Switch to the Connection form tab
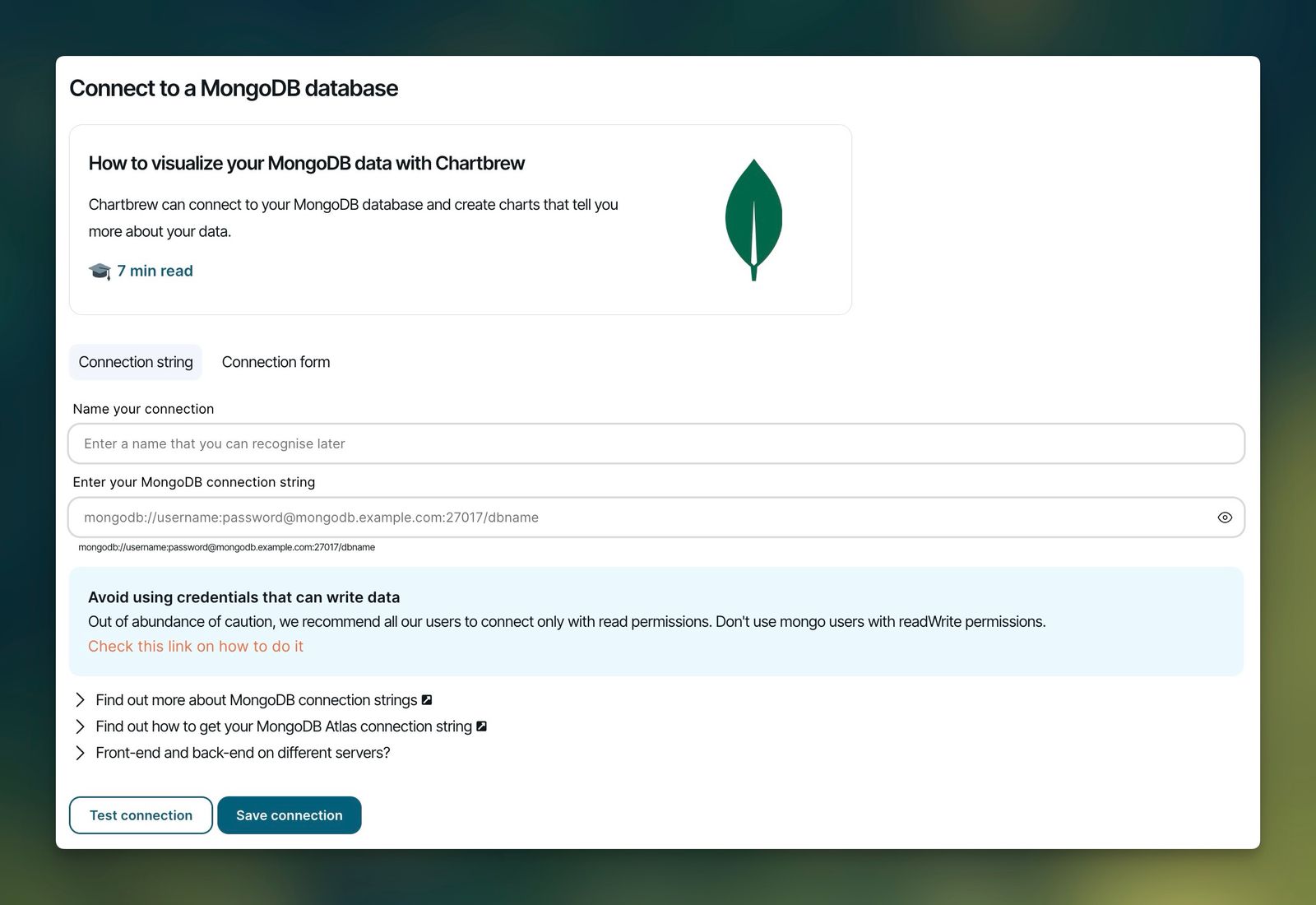 click(x=276, y=362)
